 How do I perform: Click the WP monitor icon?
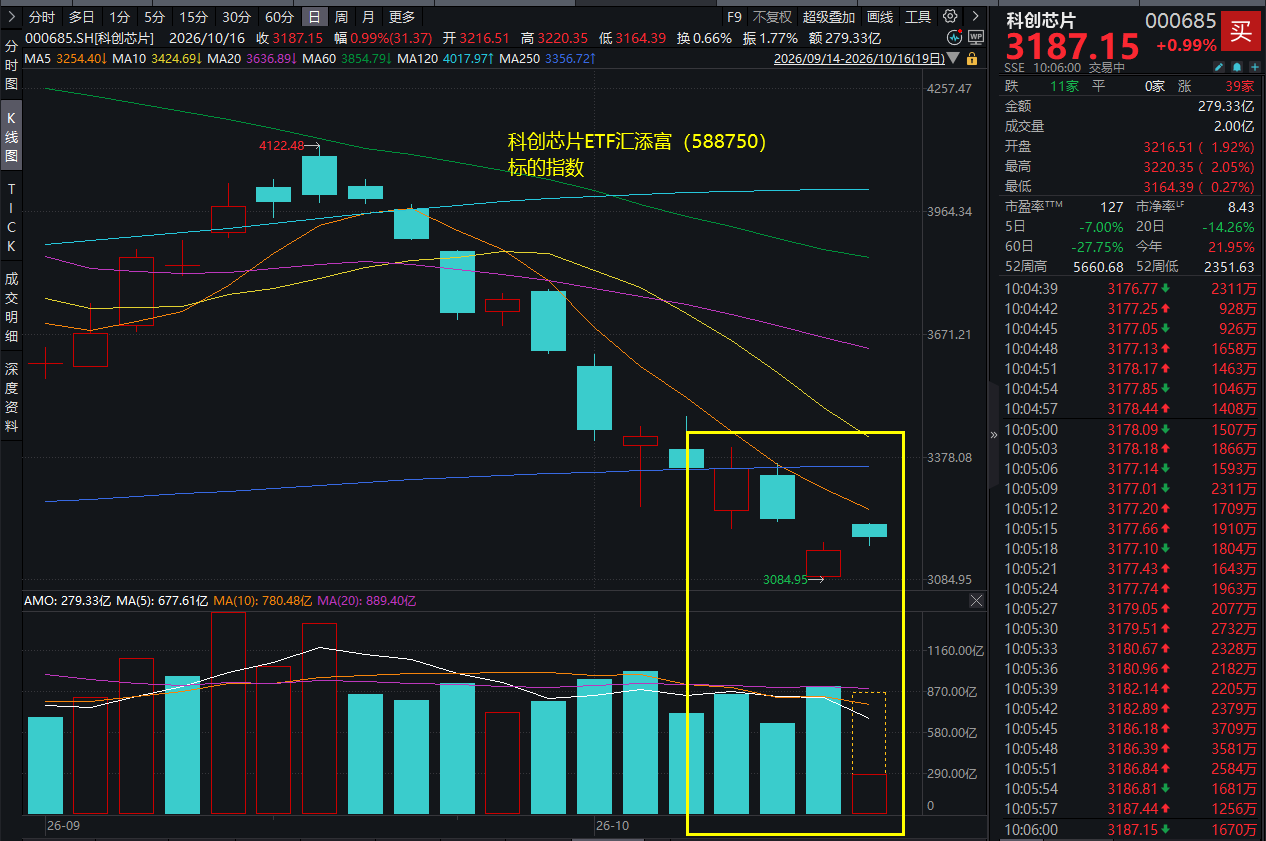pyautogui.click(x=976, y=37)
